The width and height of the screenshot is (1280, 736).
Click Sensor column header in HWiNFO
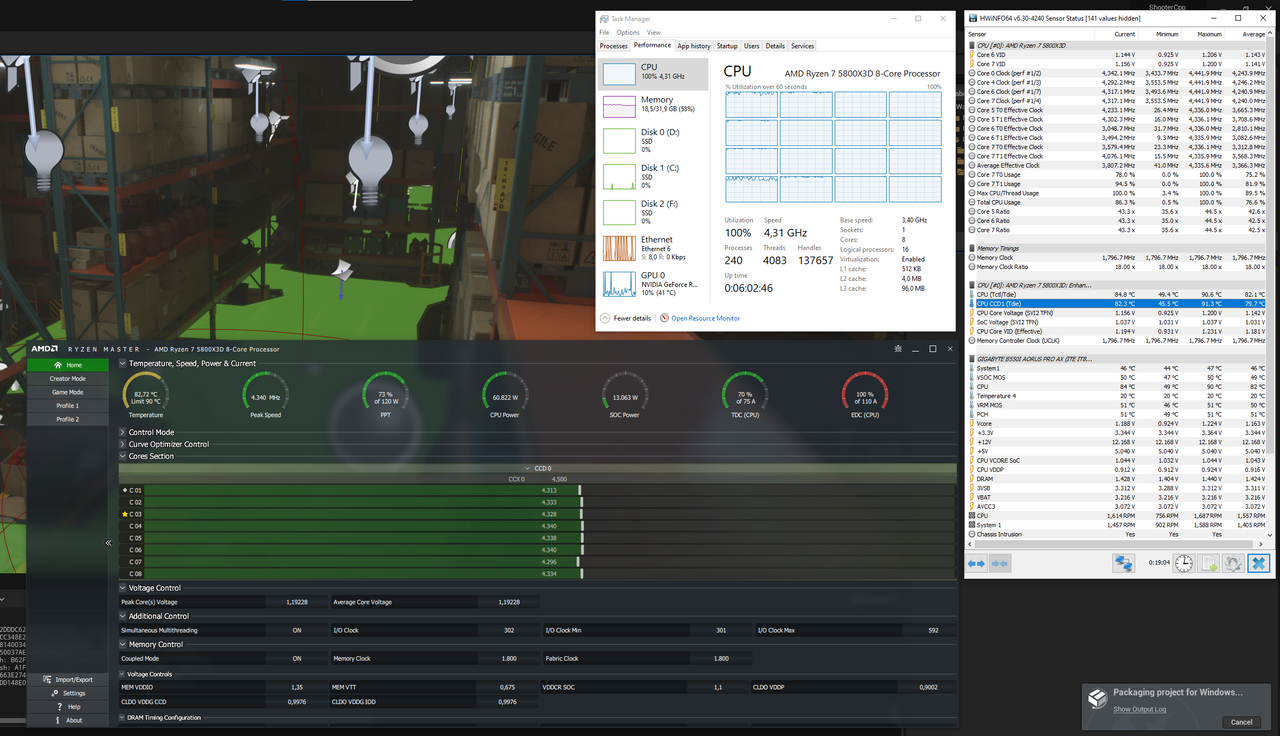[1030, 34]
